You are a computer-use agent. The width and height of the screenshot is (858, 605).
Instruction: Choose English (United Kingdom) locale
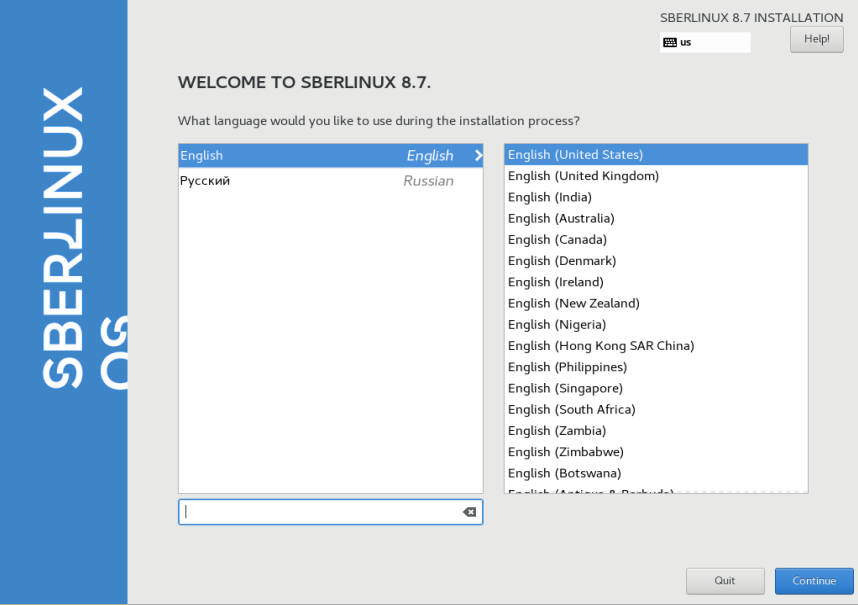pos(583,176)
